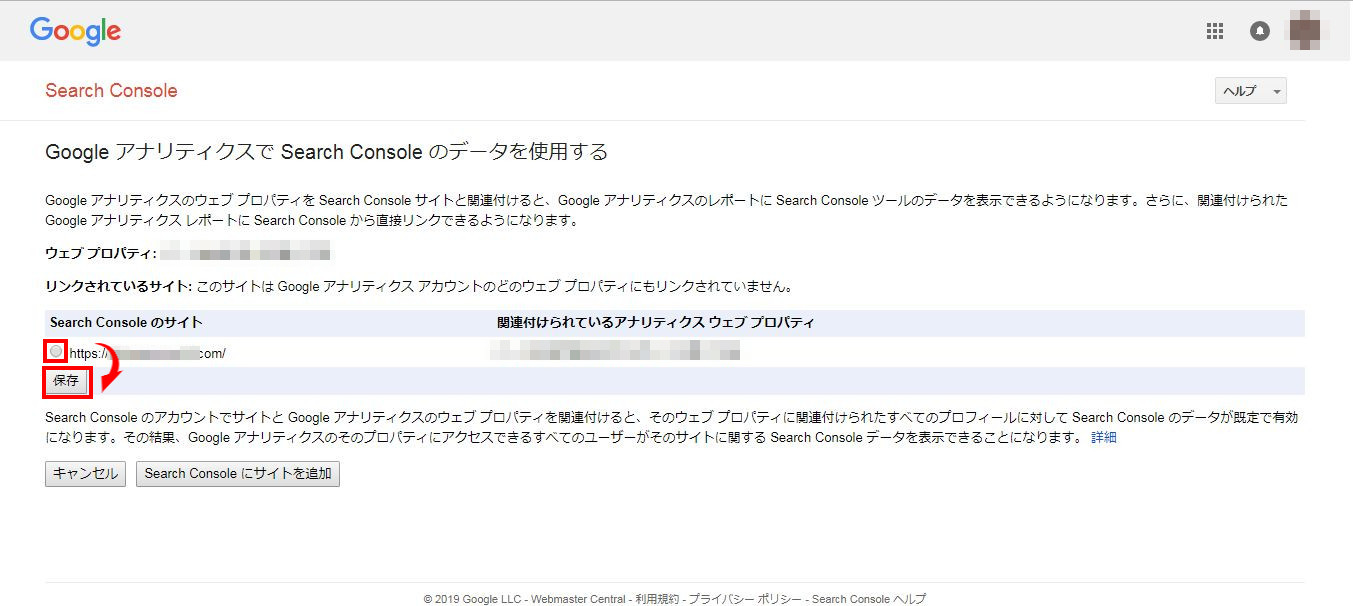Screen dimensions: 1353x606
Task: Open the Search Console heading link
Action: coord(111,91)
